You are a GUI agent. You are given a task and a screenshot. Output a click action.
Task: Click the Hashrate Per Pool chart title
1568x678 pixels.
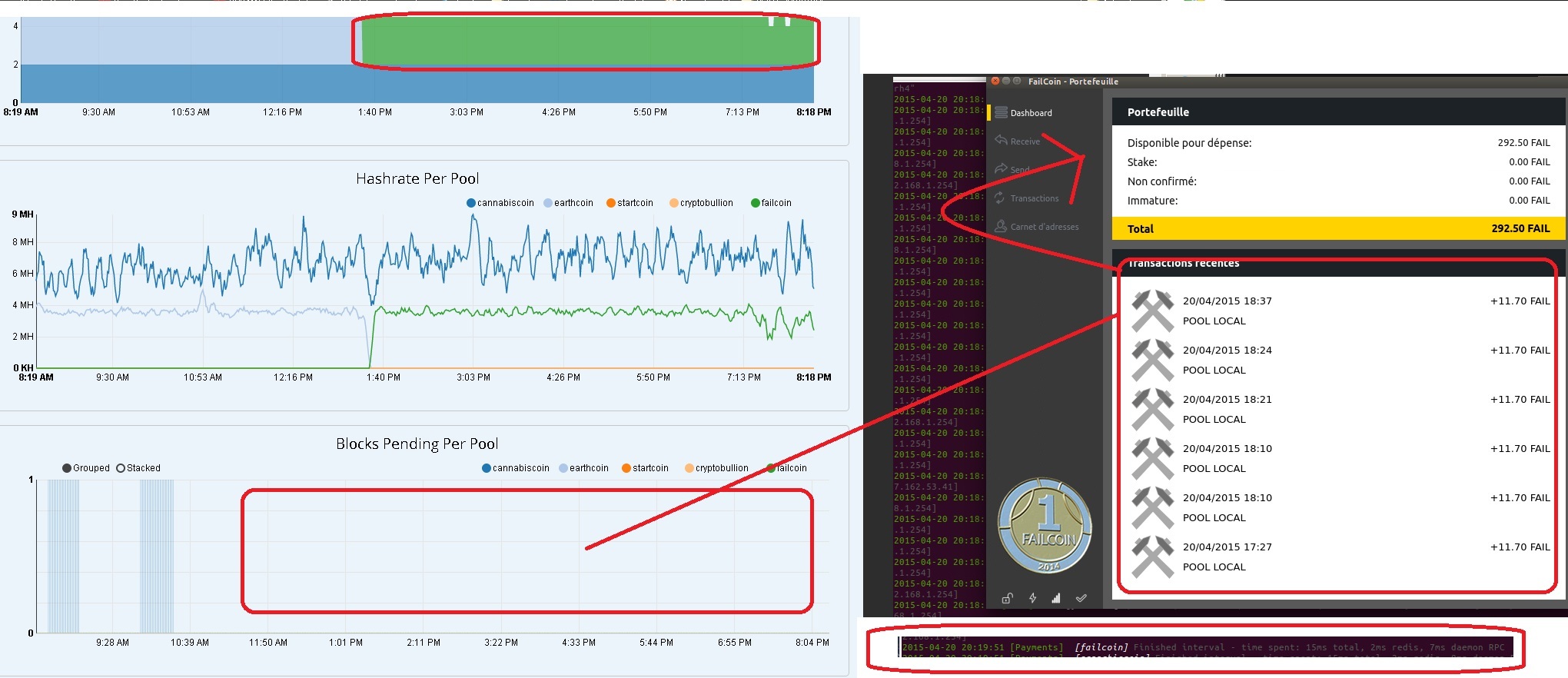tap(417, 178)
